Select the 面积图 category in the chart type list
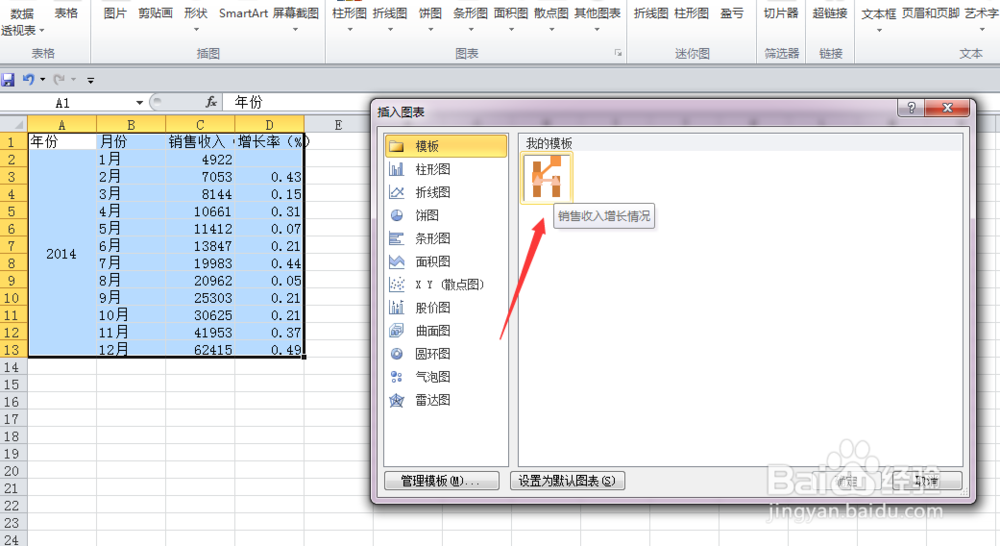 tap(446, 262)
